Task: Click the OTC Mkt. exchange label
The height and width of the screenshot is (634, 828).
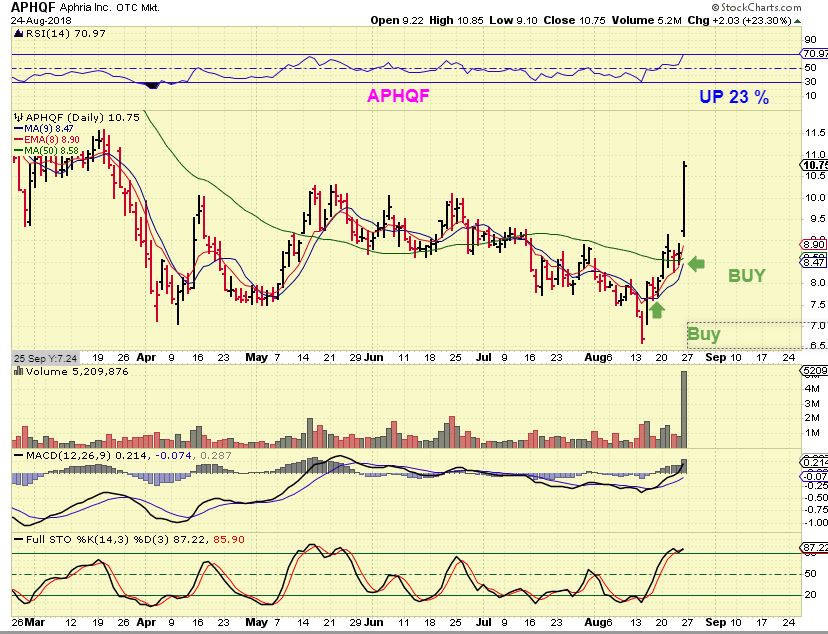Action: [x=137, y=7]
